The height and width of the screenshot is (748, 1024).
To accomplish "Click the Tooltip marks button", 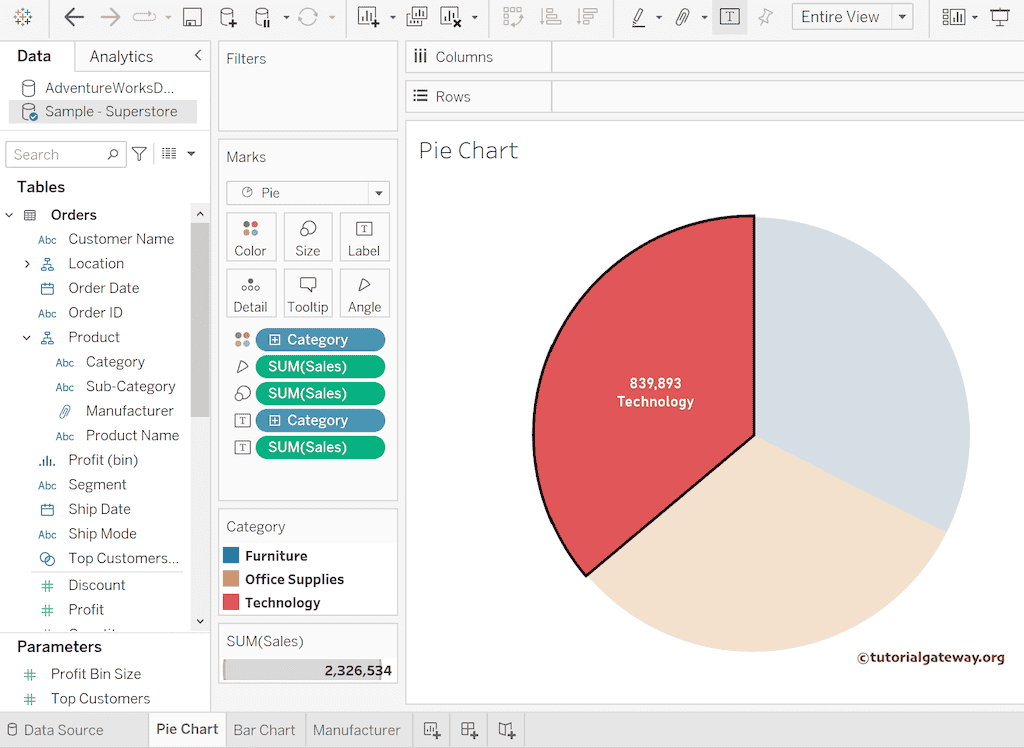I will (x=307, y=294).
